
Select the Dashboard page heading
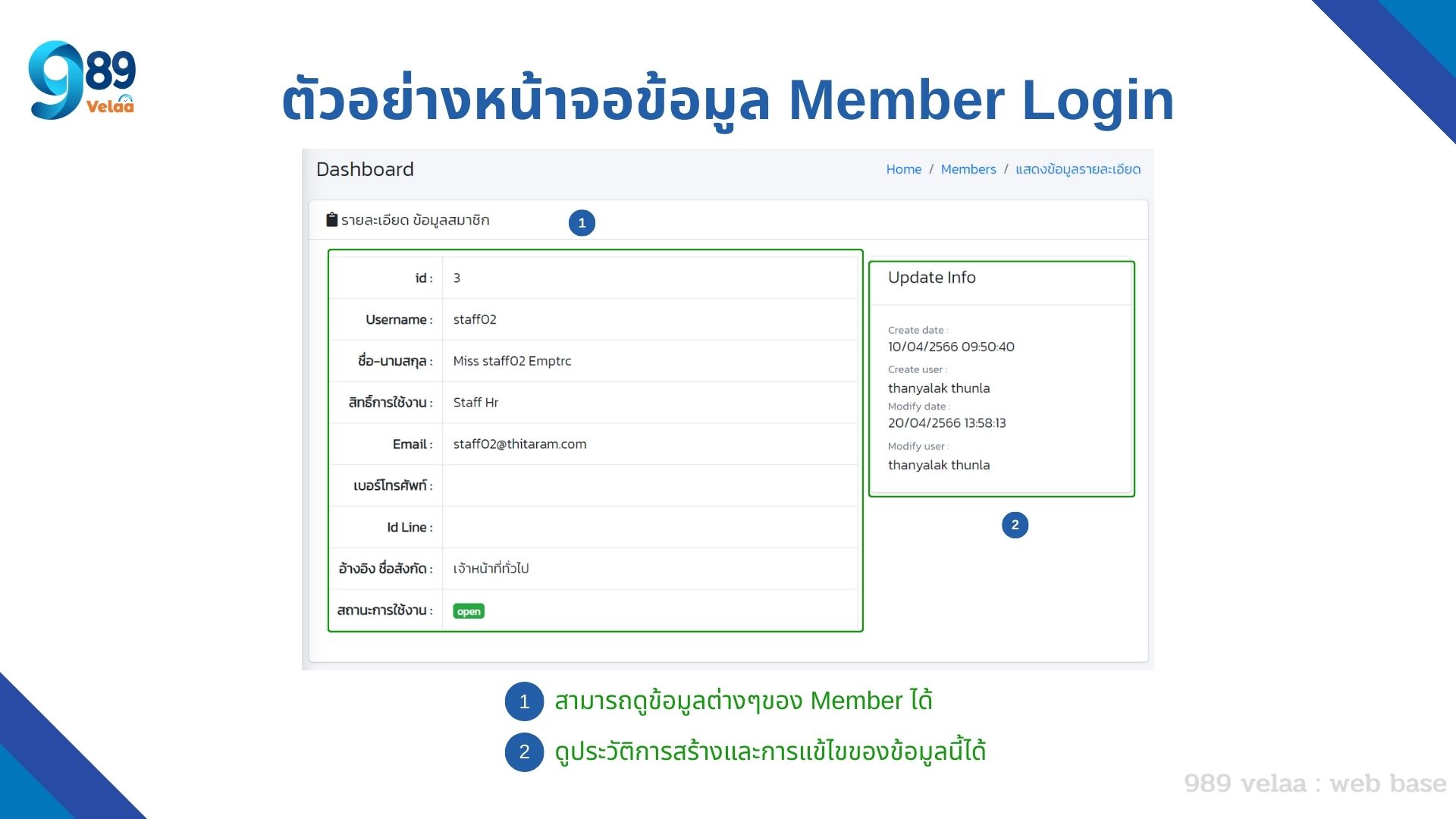pos(365,169)
